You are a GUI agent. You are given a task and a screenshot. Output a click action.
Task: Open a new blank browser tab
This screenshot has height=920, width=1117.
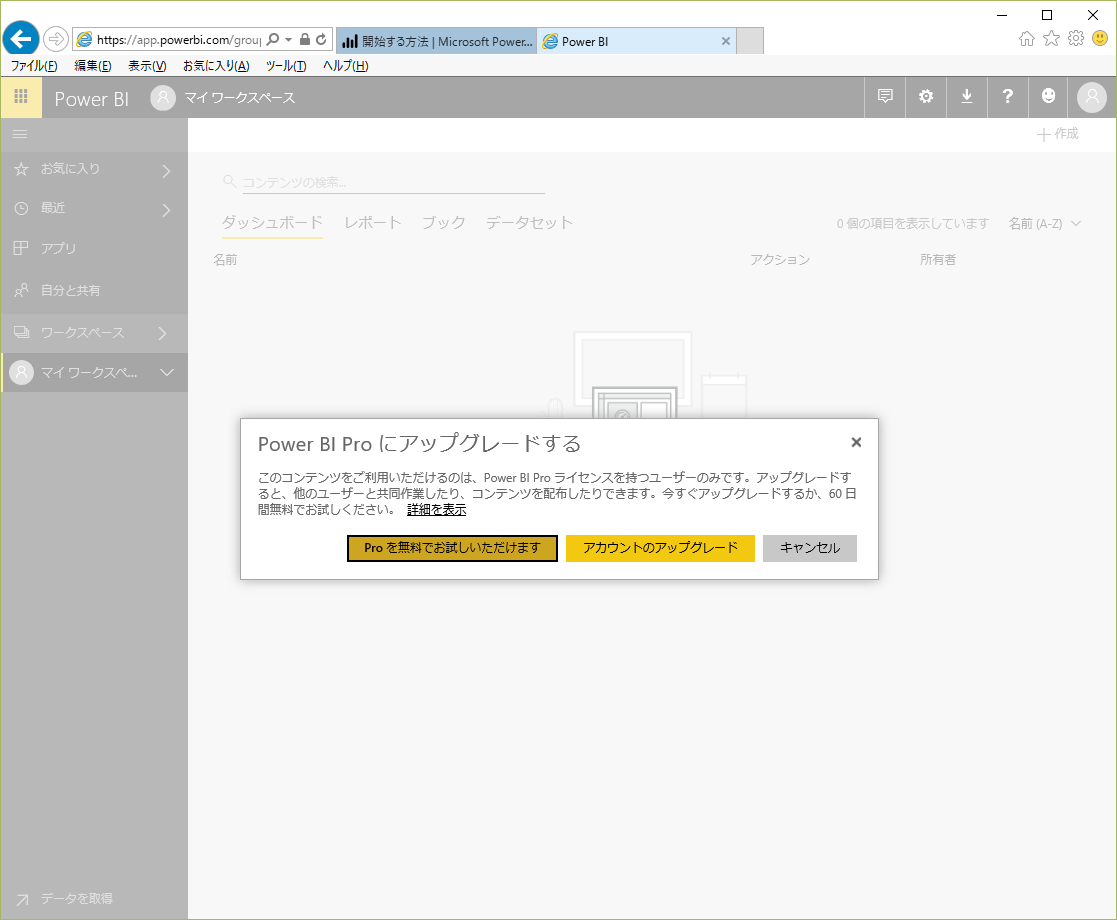(750, 41)
